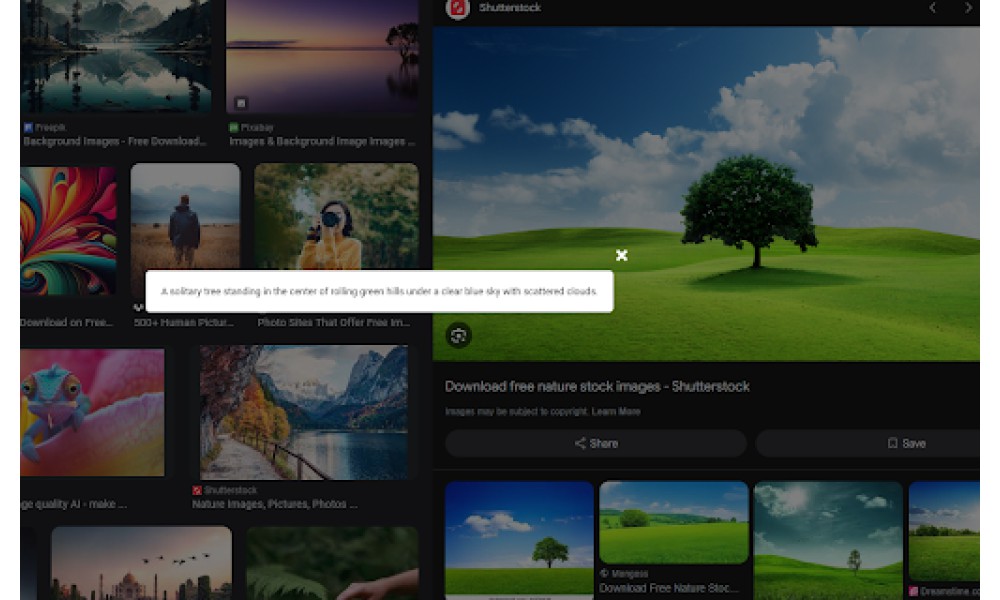Select the woman with camera thumbnail
The width and height of the screenshot is (1000, 600).
[x=336, y=217]
